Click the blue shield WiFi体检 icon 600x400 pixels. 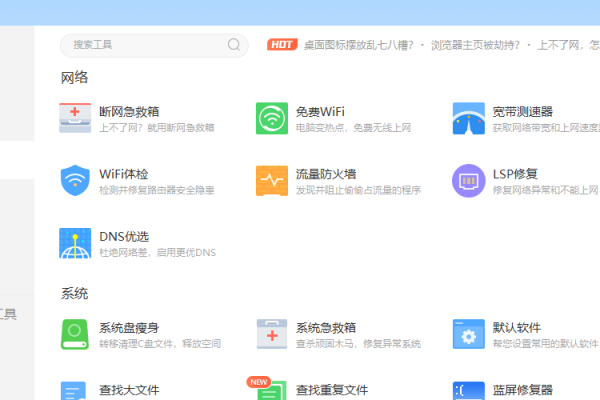(x=75, y=180)
